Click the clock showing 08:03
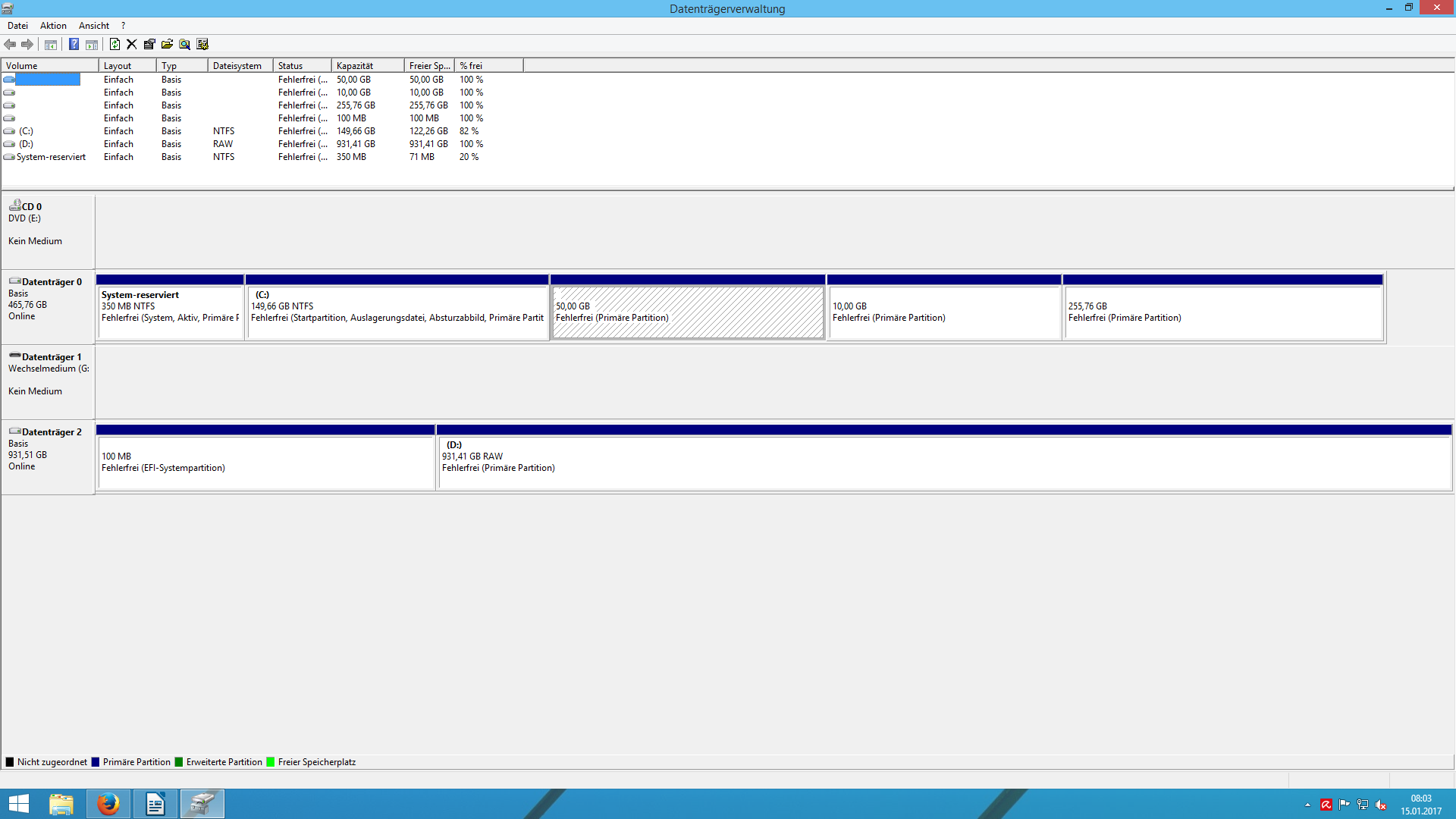The width and height of the screenshot is (1456, 819). point(1421,799)
